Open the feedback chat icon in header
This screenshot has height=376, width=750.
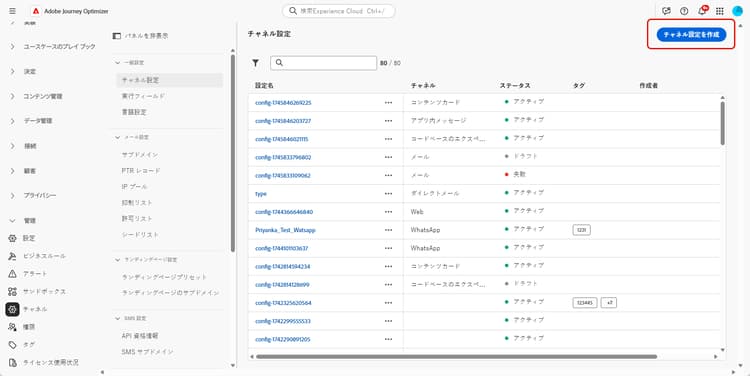tap(666, 11)
